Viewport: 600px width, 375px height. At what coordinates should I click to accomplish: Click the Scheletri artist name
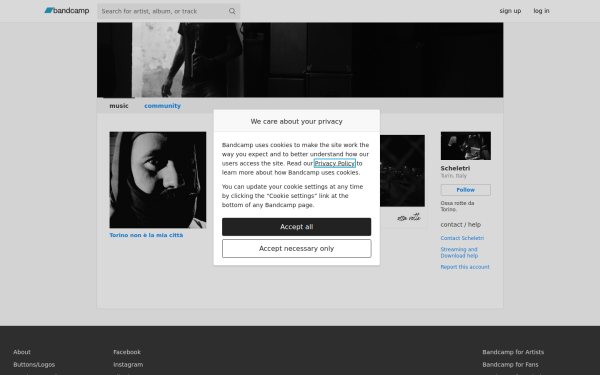[x=455, y=168]
